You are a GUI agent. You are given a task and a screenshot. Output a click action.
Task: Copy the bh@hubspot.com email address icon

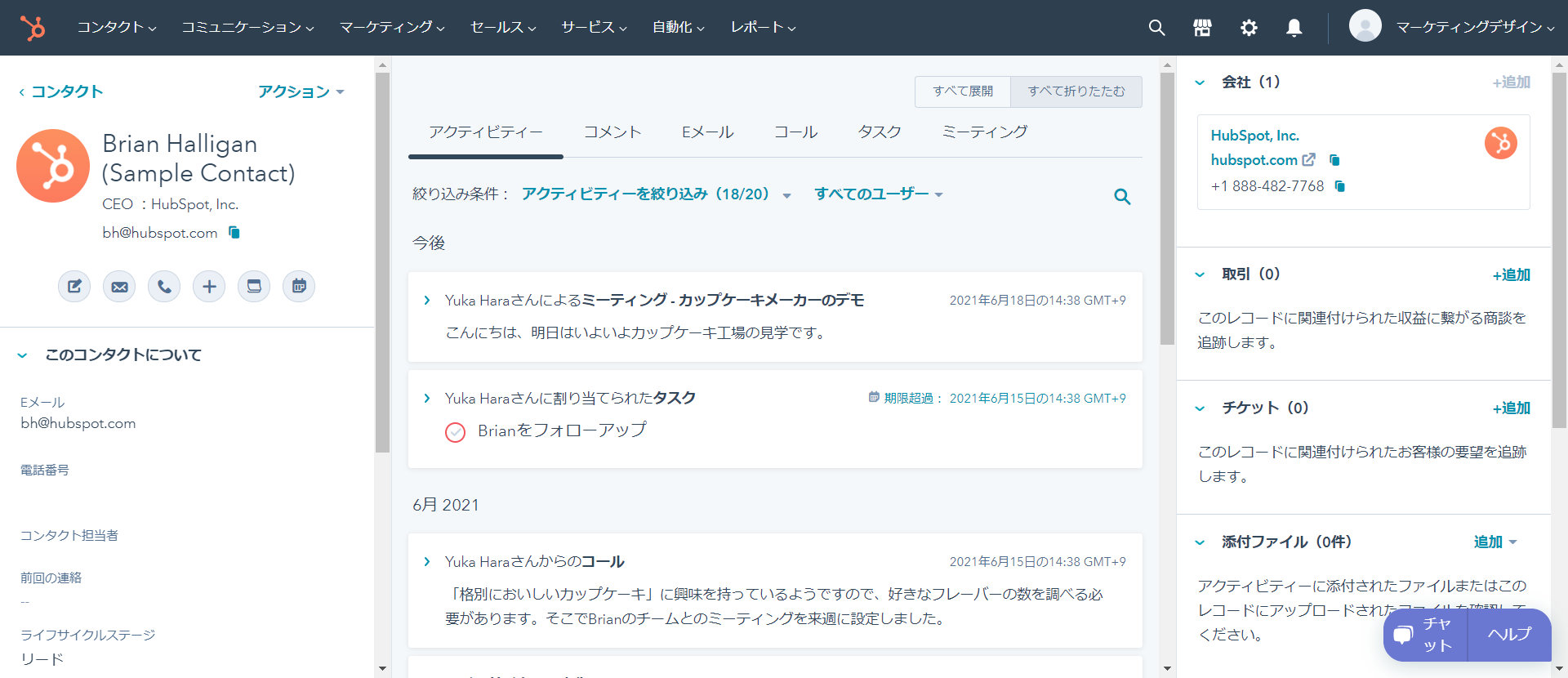tap(234, 233)
